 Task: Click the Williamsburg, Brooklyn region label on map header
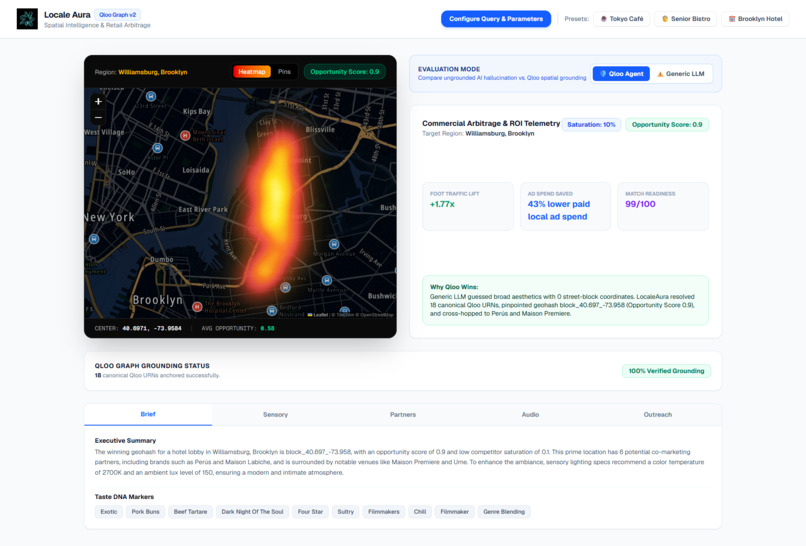[x=153, y=72]
